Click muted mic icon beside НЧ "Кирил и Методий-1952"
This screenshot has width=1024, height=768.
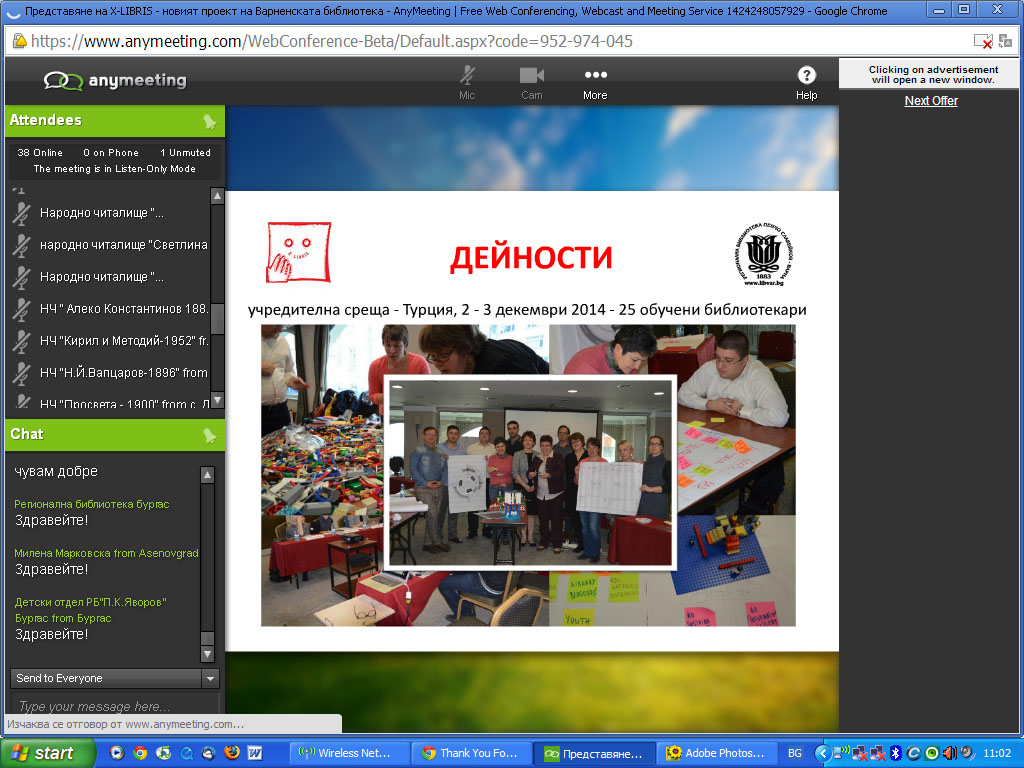pyautogui.click(x=21, y=341)
